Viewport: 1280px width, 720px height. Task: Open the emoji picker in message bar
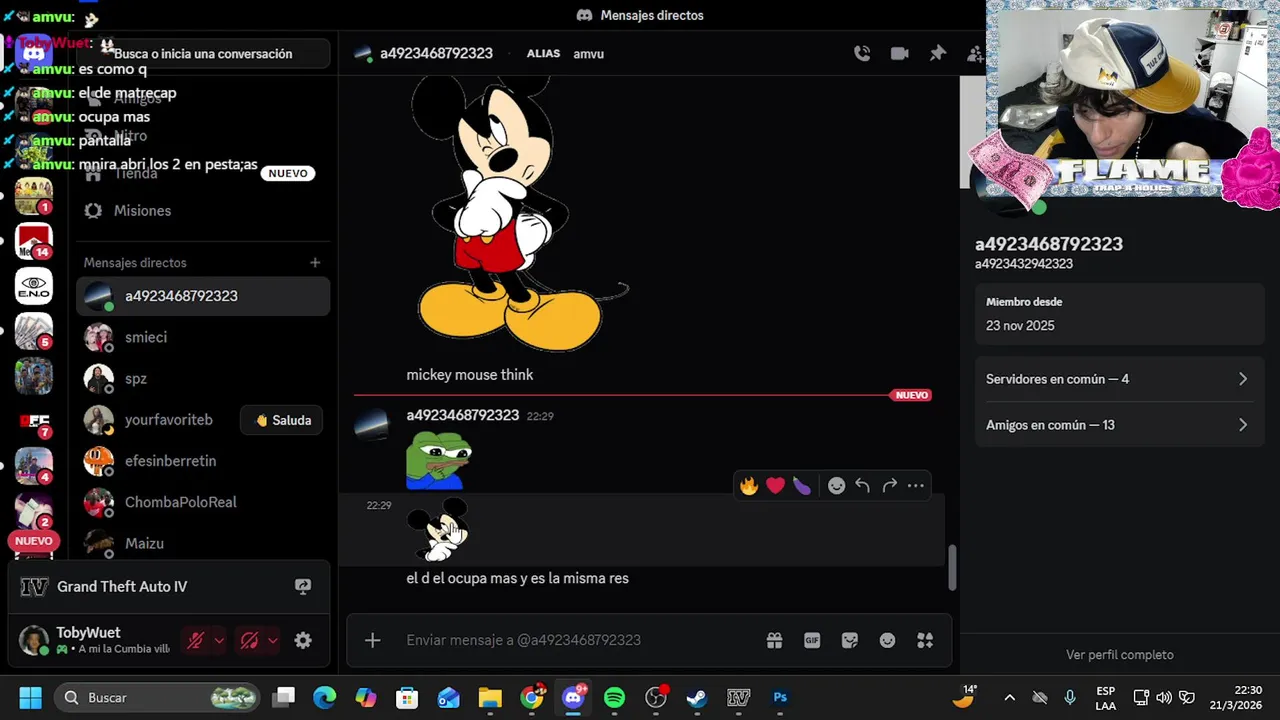click(887, 640)
